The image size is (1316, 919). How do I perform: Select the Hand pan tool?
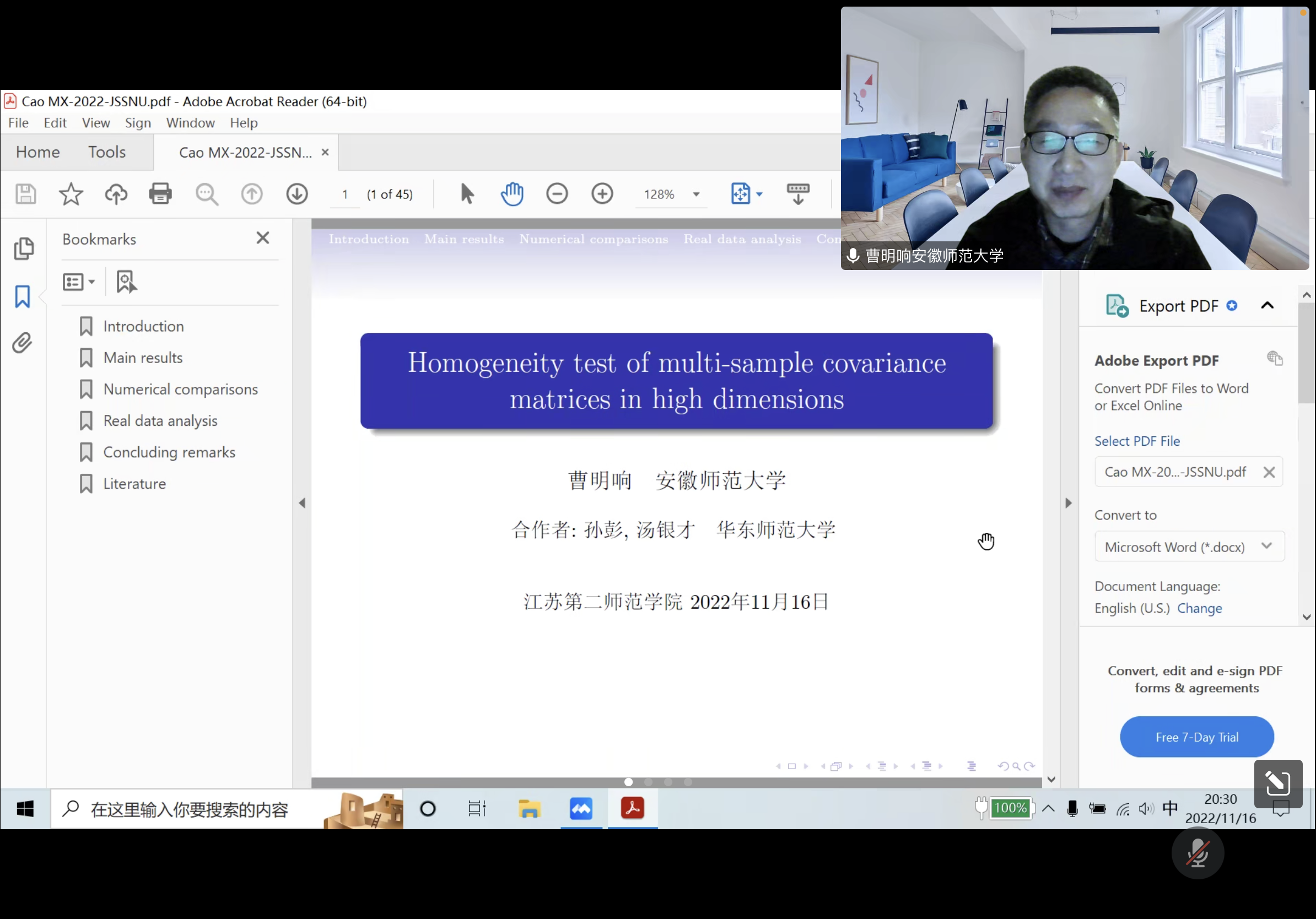point(512,193)
